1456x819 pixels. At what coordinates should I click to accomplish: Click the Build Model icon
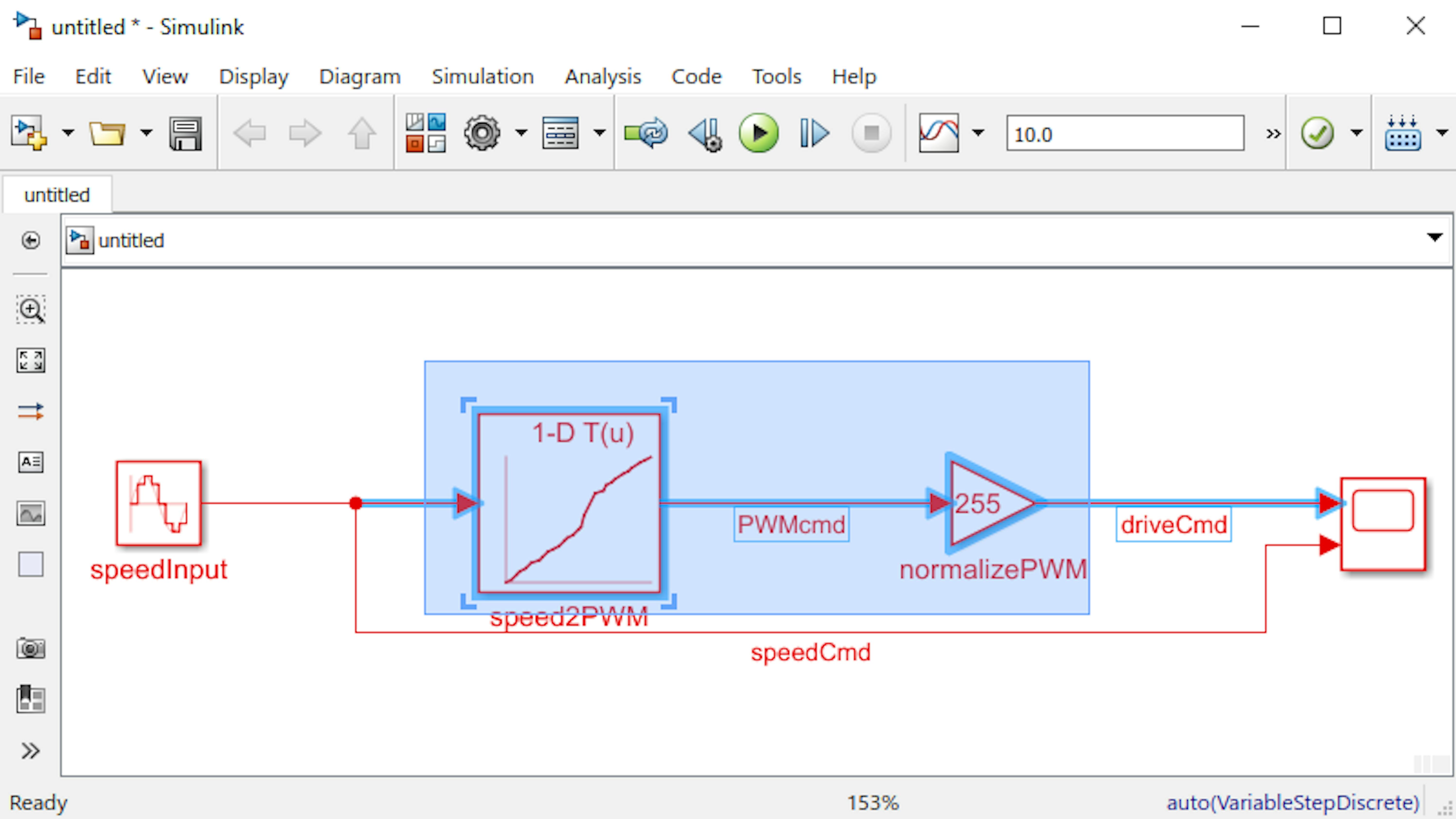pos(1403,133)
